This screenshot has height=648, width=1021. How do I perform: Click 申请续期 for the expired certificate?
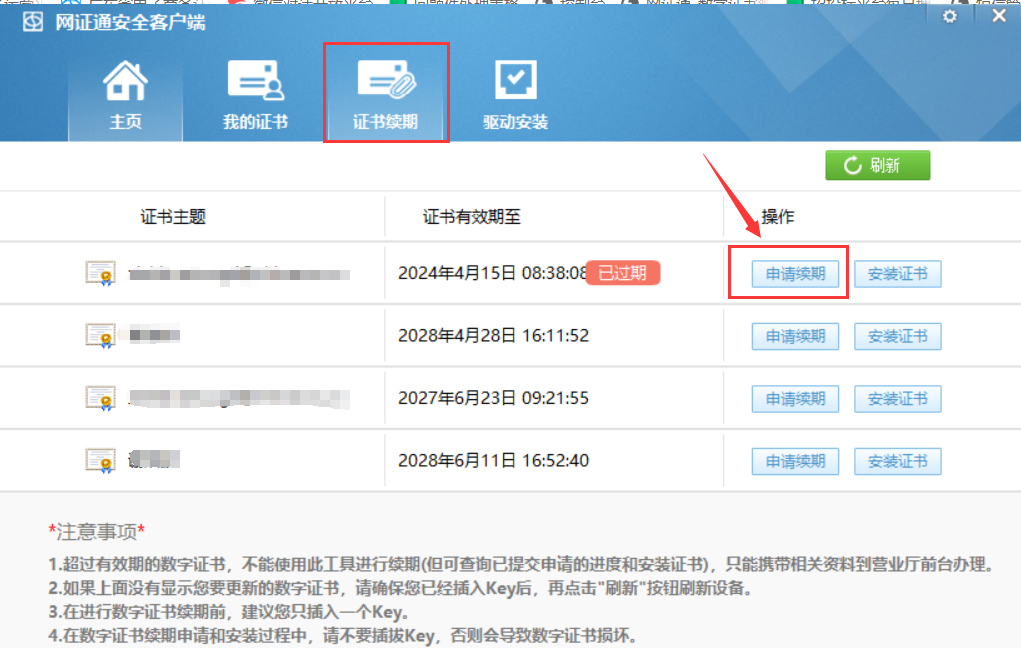click(x=795, y=274)
